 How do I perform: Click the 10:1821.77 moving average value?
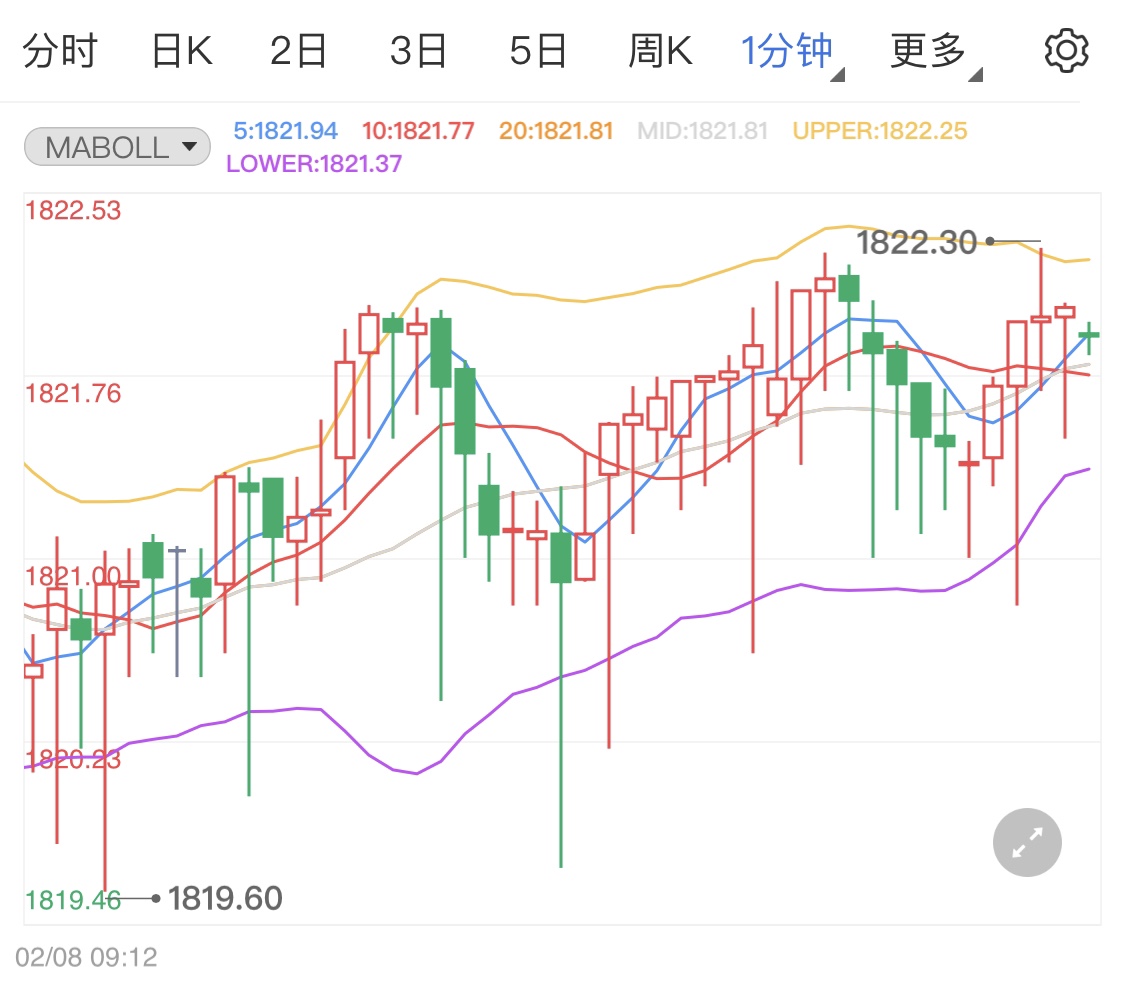418,131
